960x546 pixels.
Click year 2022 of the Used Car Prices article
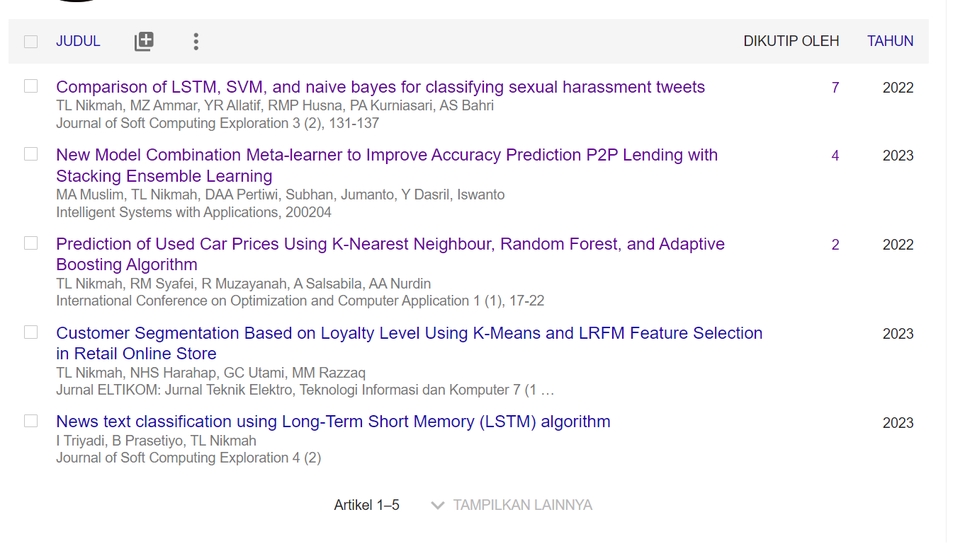[898, 245]
